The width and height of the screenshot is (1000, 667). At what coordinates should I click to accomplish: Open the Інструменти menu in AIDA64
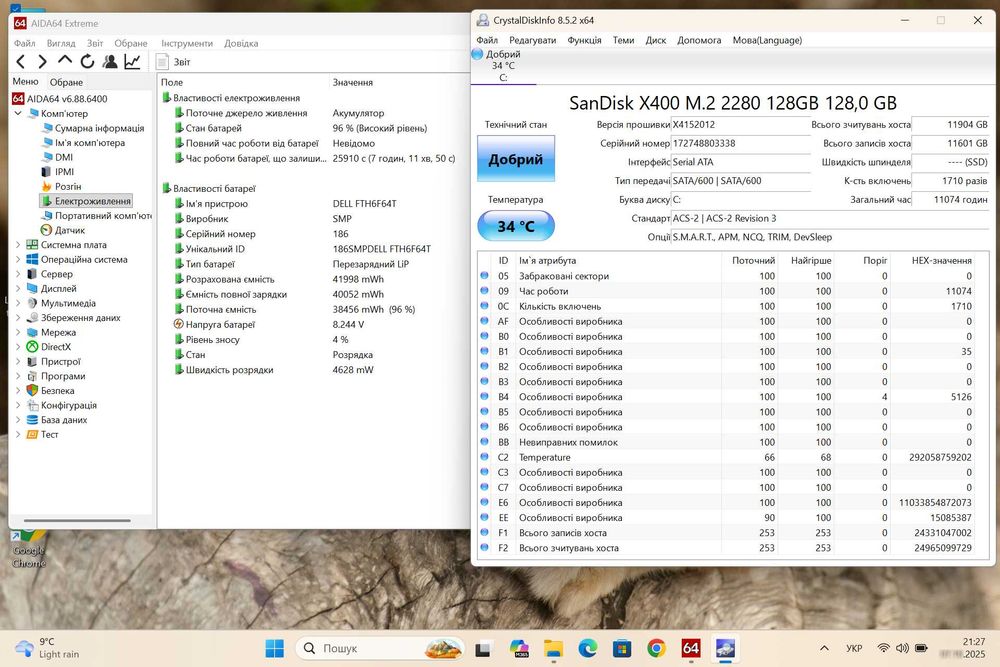click(x=187, y=43)
